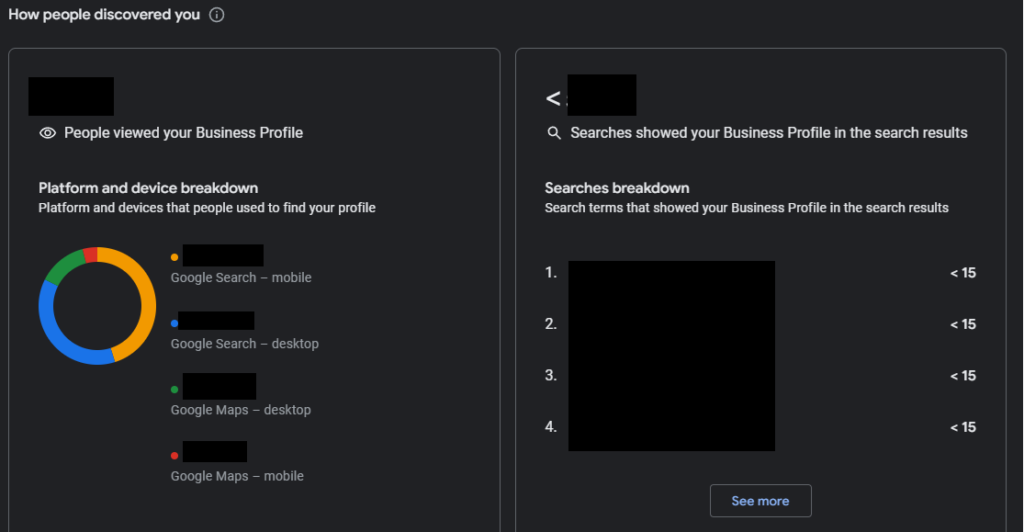This screenshot has width=1024, height=532.
Task: Click 'Google Maps – desktop' label
Action: (x=241, y=410)
